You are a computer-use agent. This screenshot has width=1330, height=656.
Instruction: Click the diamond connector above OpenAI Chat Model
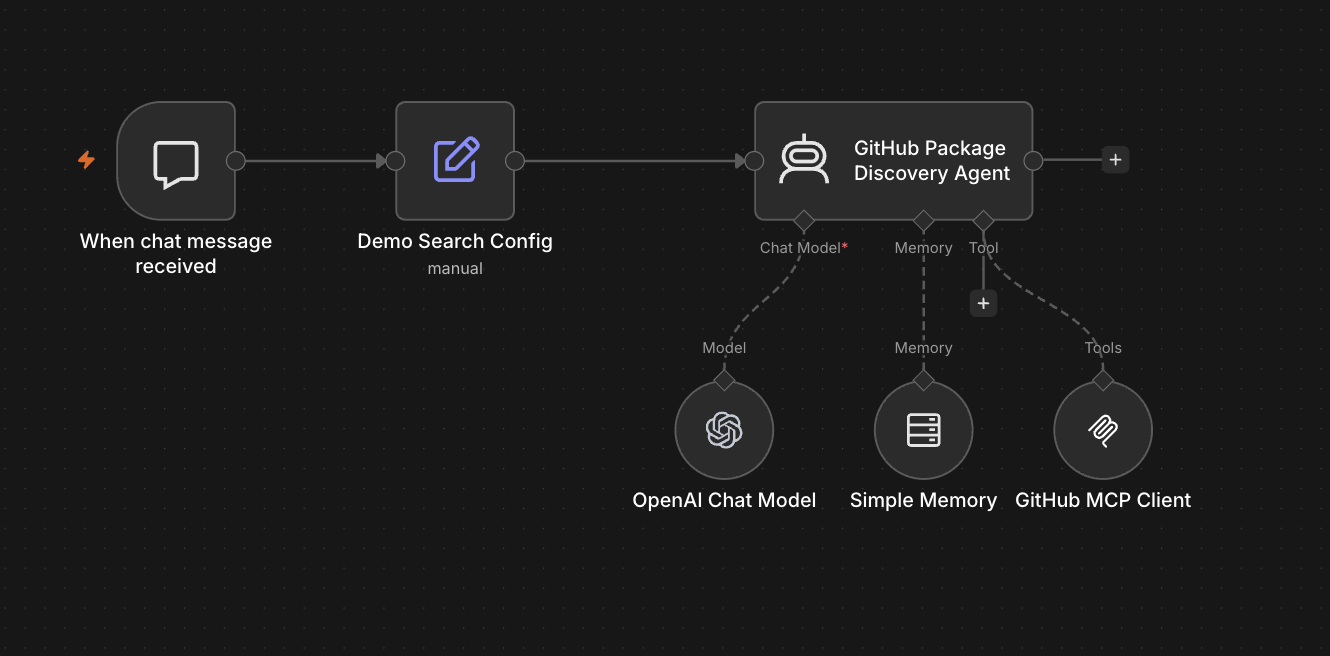[724, 381]
